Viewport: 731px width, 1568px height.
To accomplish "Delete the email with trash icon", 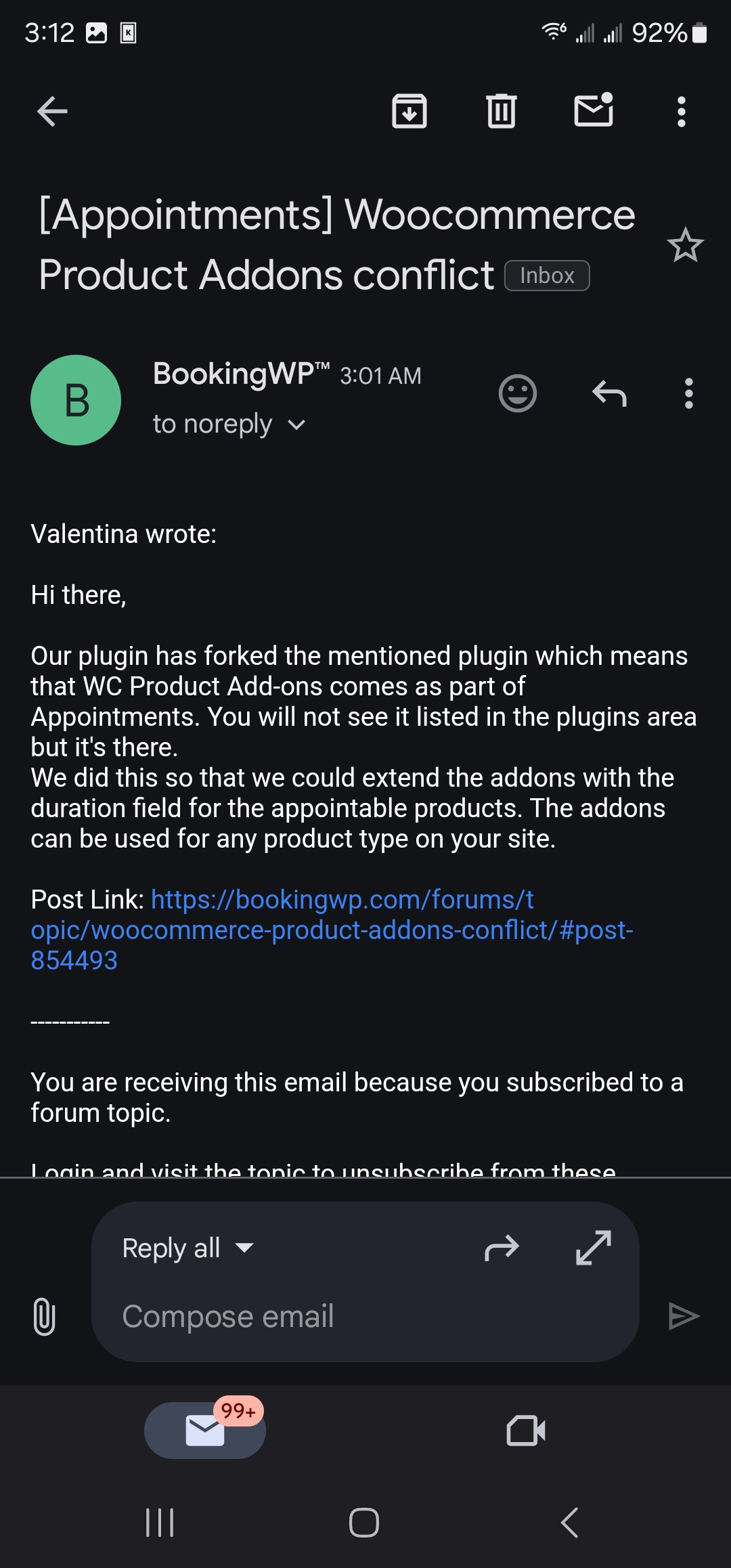I will (501, 112).
